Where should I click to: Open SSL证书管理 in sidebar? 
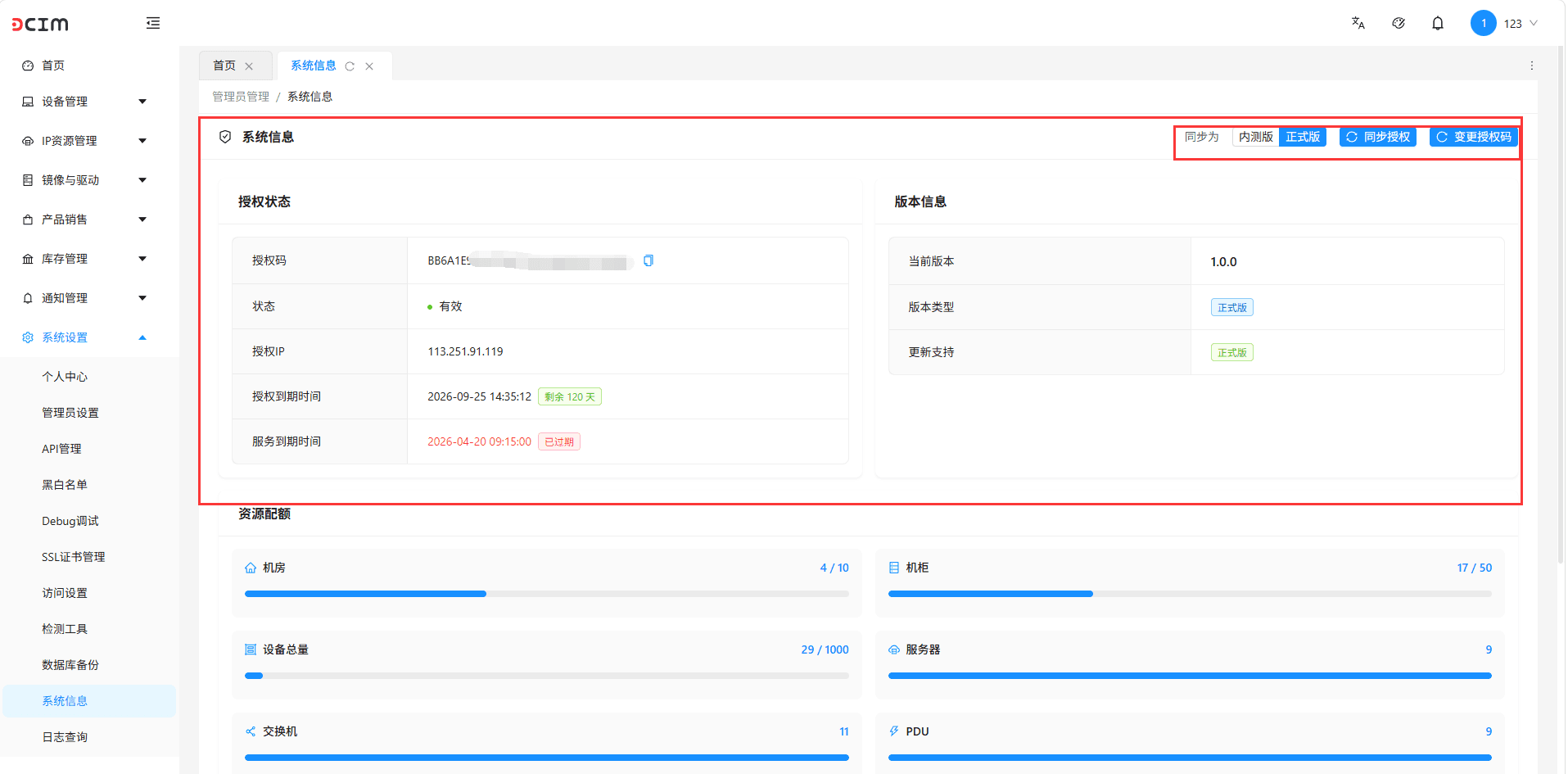coord(74,557)
